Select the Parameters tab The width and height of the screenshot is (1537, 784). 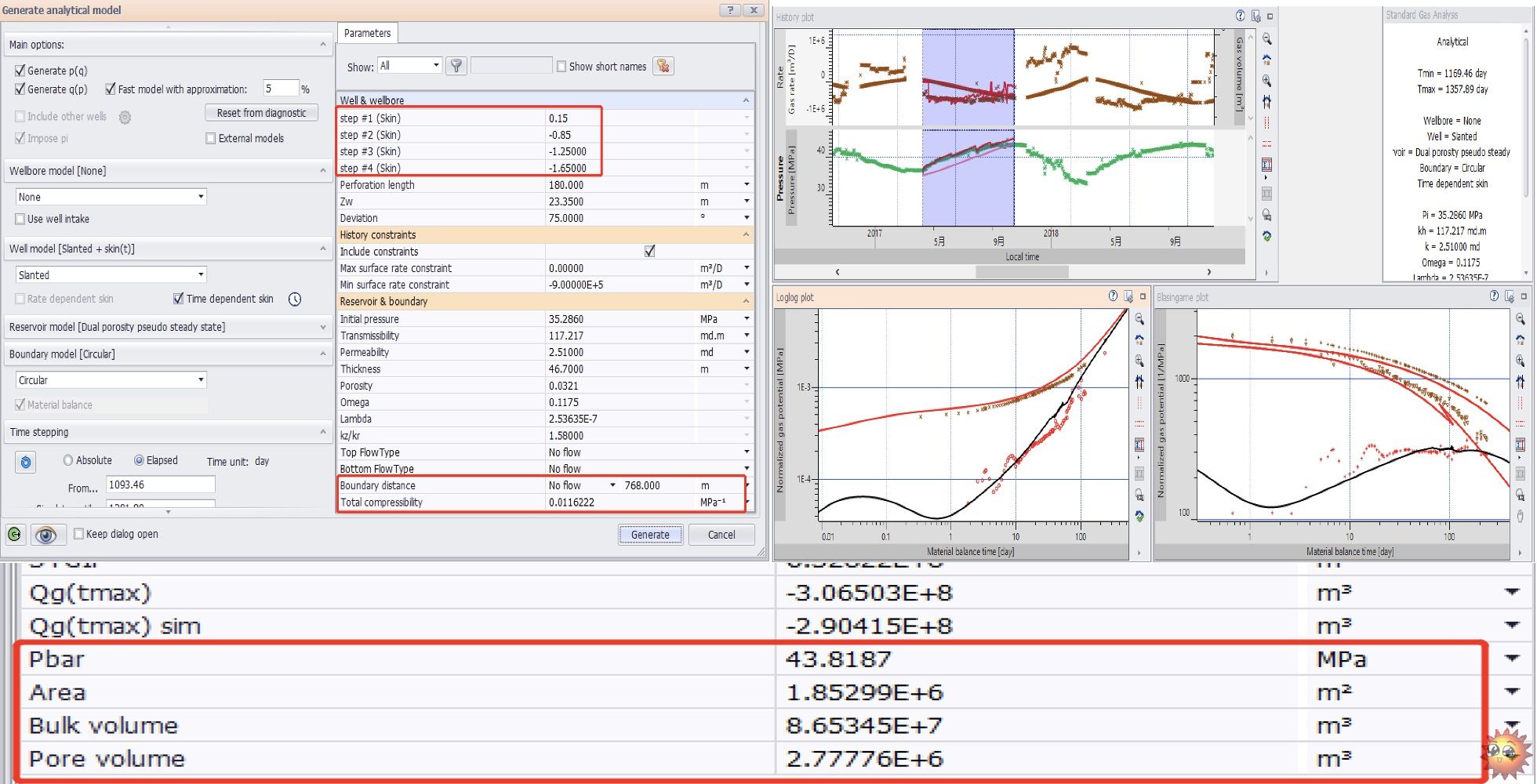pos(367,33)
